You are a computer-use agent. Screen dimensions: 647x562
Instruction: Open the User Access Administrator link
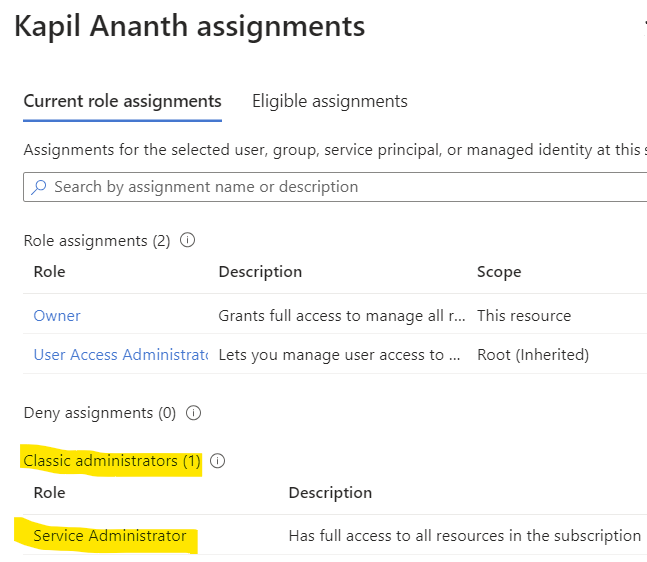coord(120,355)
